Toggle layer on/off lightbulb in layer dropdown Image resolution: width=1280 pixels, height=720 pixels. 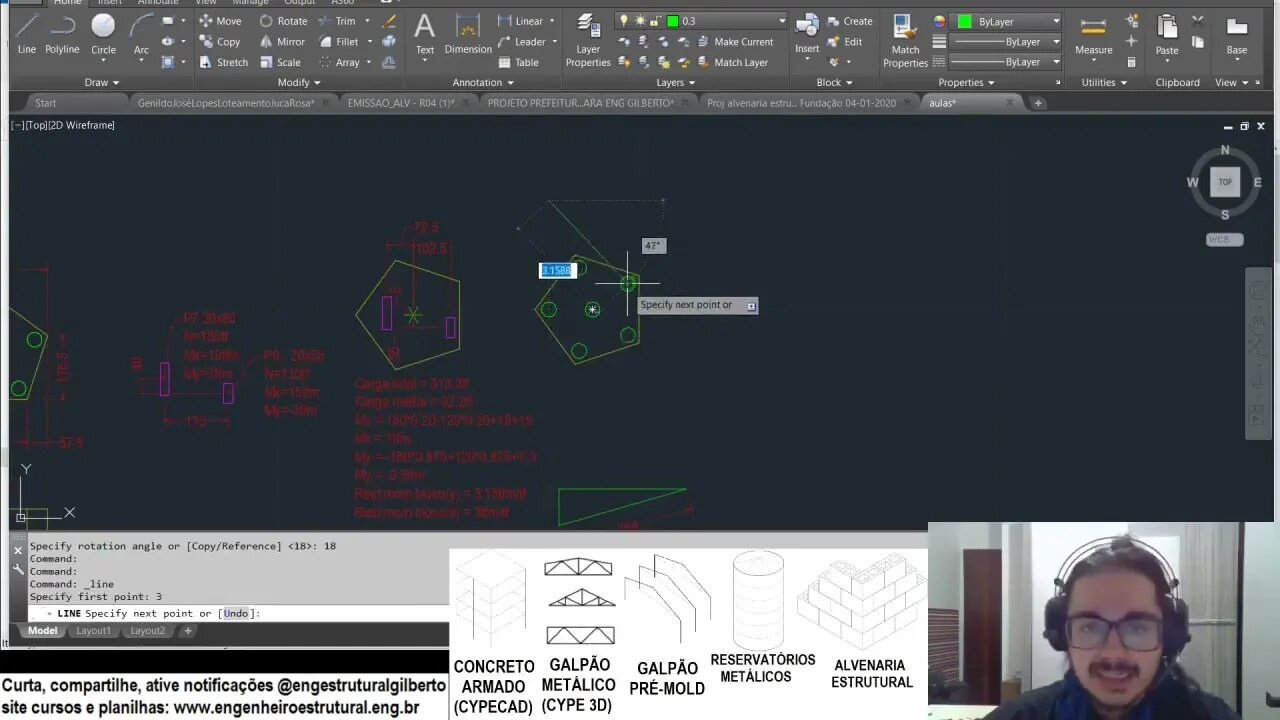[x=624, y=21]
